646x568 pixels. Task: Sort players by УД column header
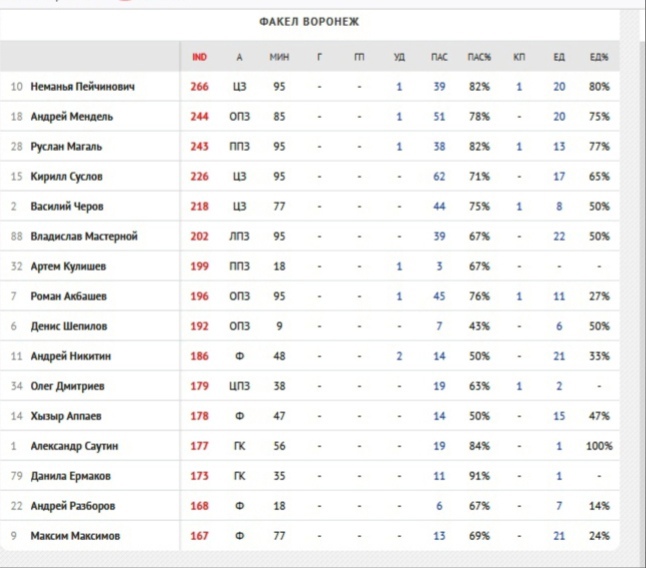pos(399,57)
